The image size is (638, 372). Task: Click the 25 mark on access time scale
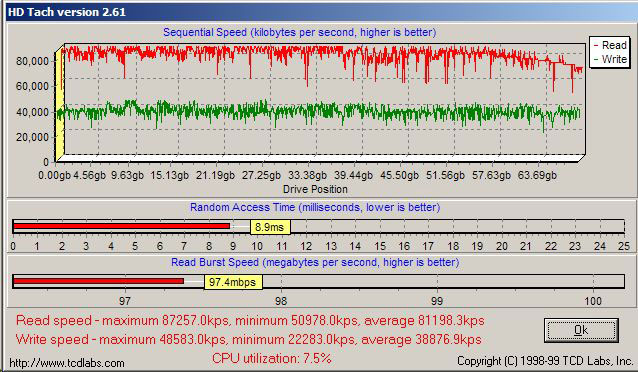624,246
